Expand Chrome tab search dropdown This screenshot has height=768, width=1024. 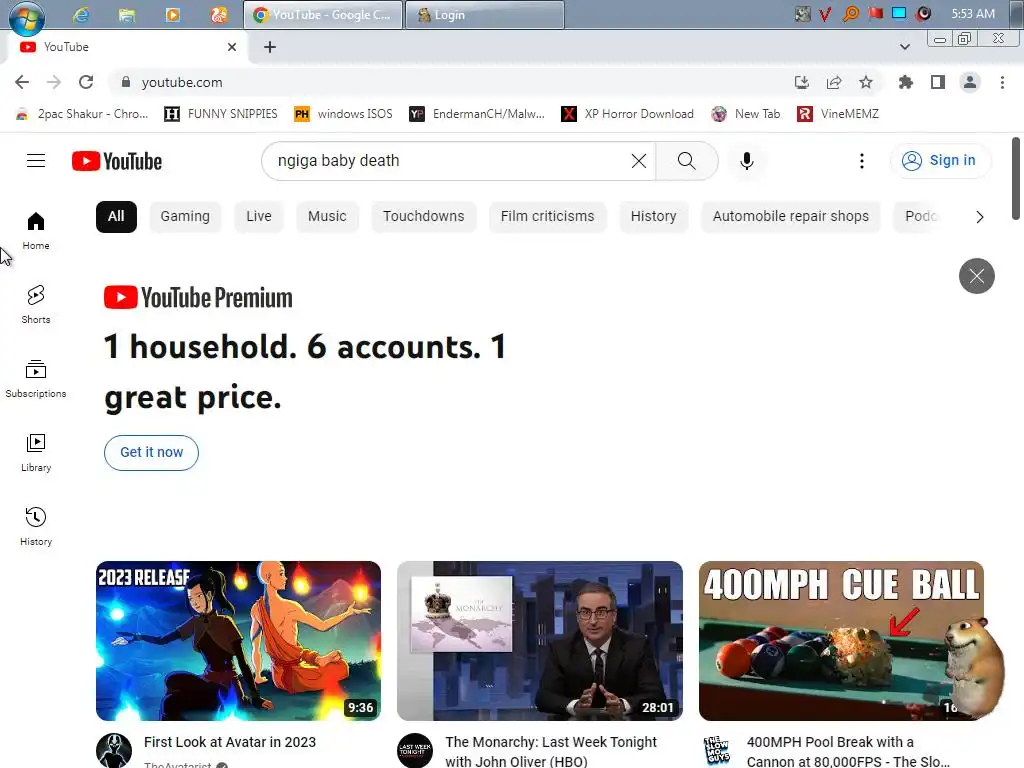(904, 47)
